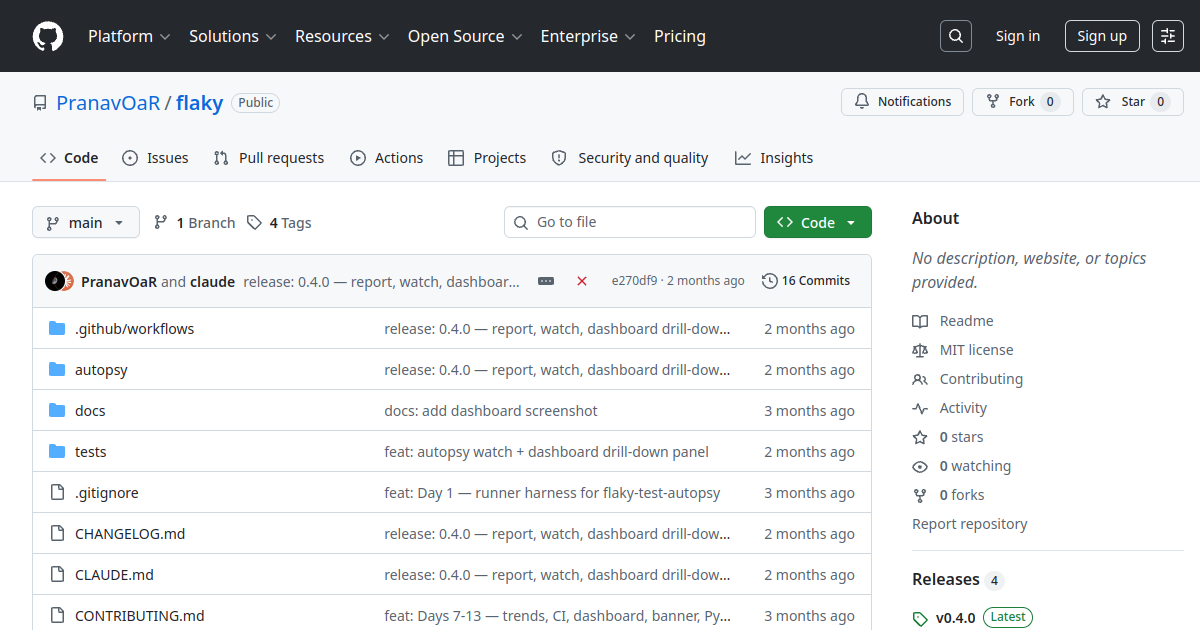The height and width of the screenshot is (630, 1200).
Task: Open the claude co-author link
Action: point(212,282)
